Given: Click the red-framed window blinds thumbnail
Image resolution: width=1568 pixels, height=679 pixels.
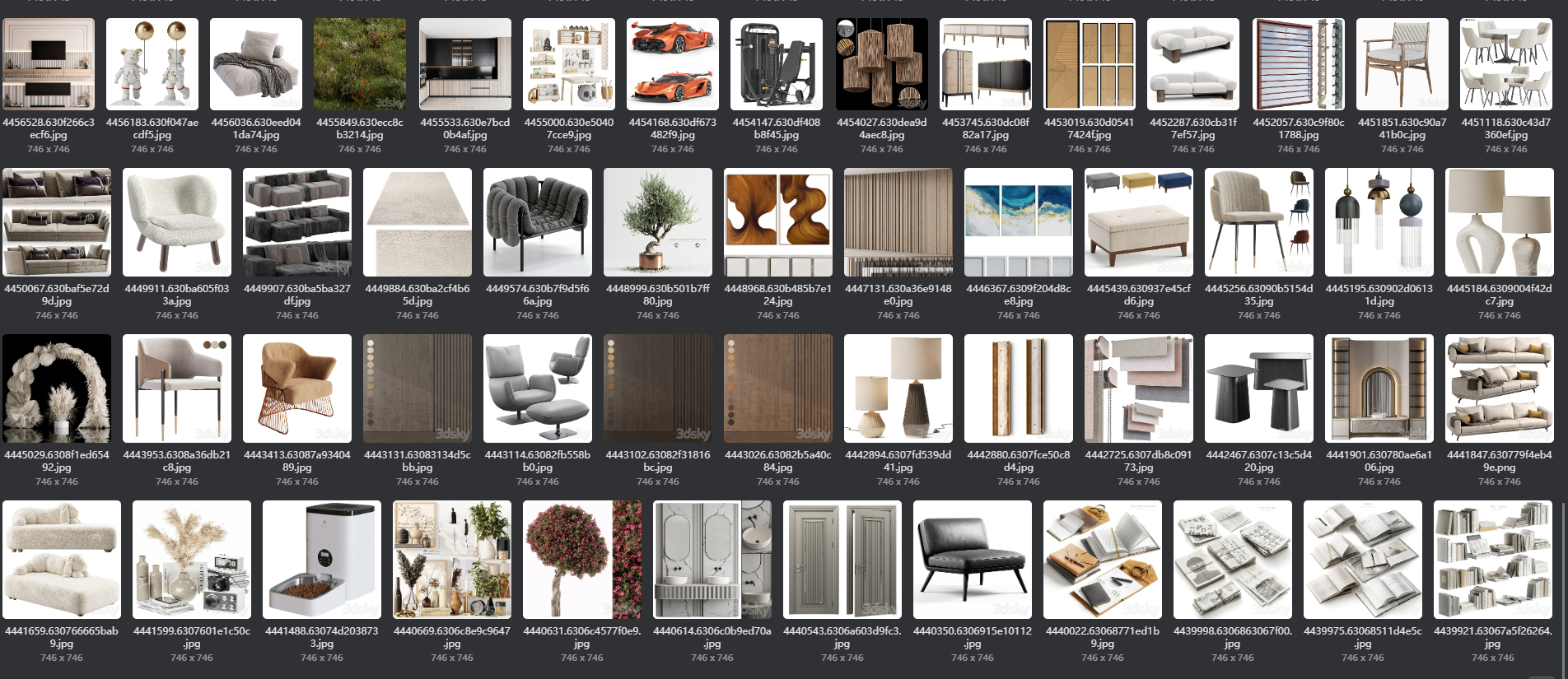Looking at the screenshot, I should [1298, 64].
